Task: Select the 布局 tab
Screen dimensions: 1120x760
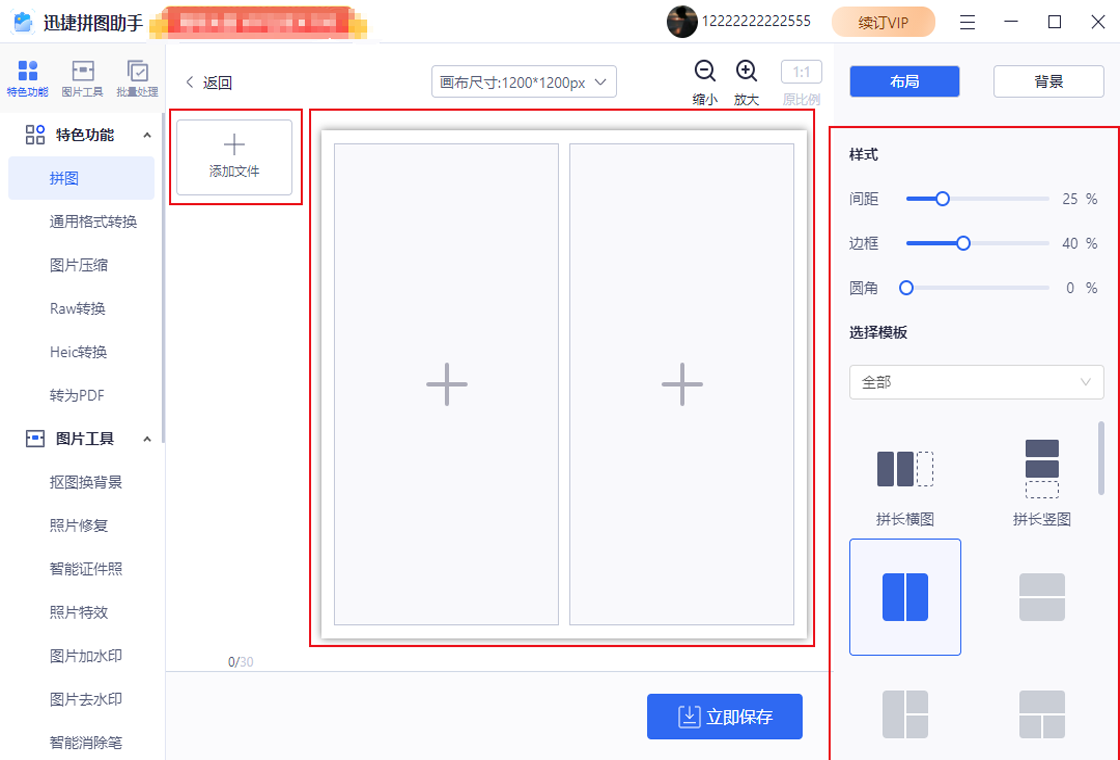Action: [904, 81]
